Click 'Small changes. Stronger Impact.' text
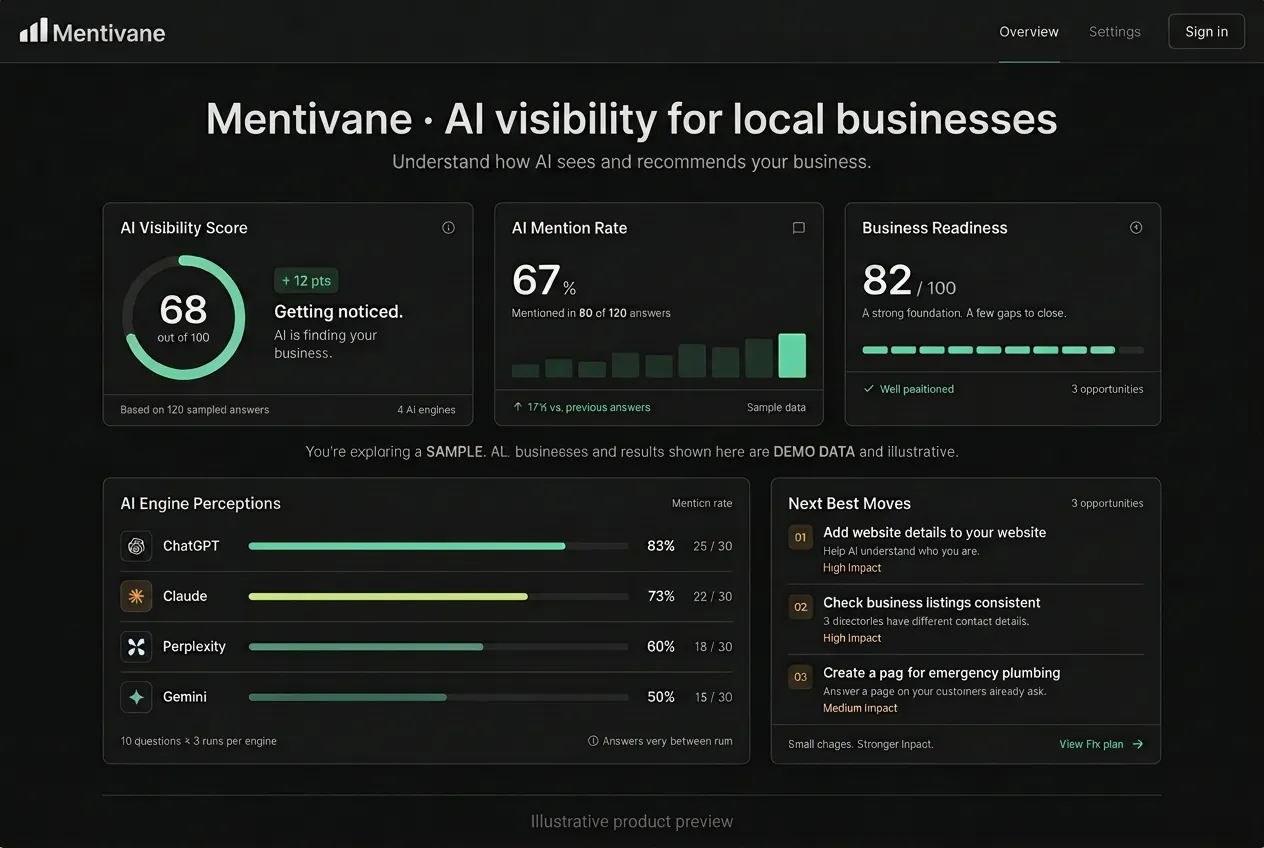The image size is (1264, 848). [861, 744]
